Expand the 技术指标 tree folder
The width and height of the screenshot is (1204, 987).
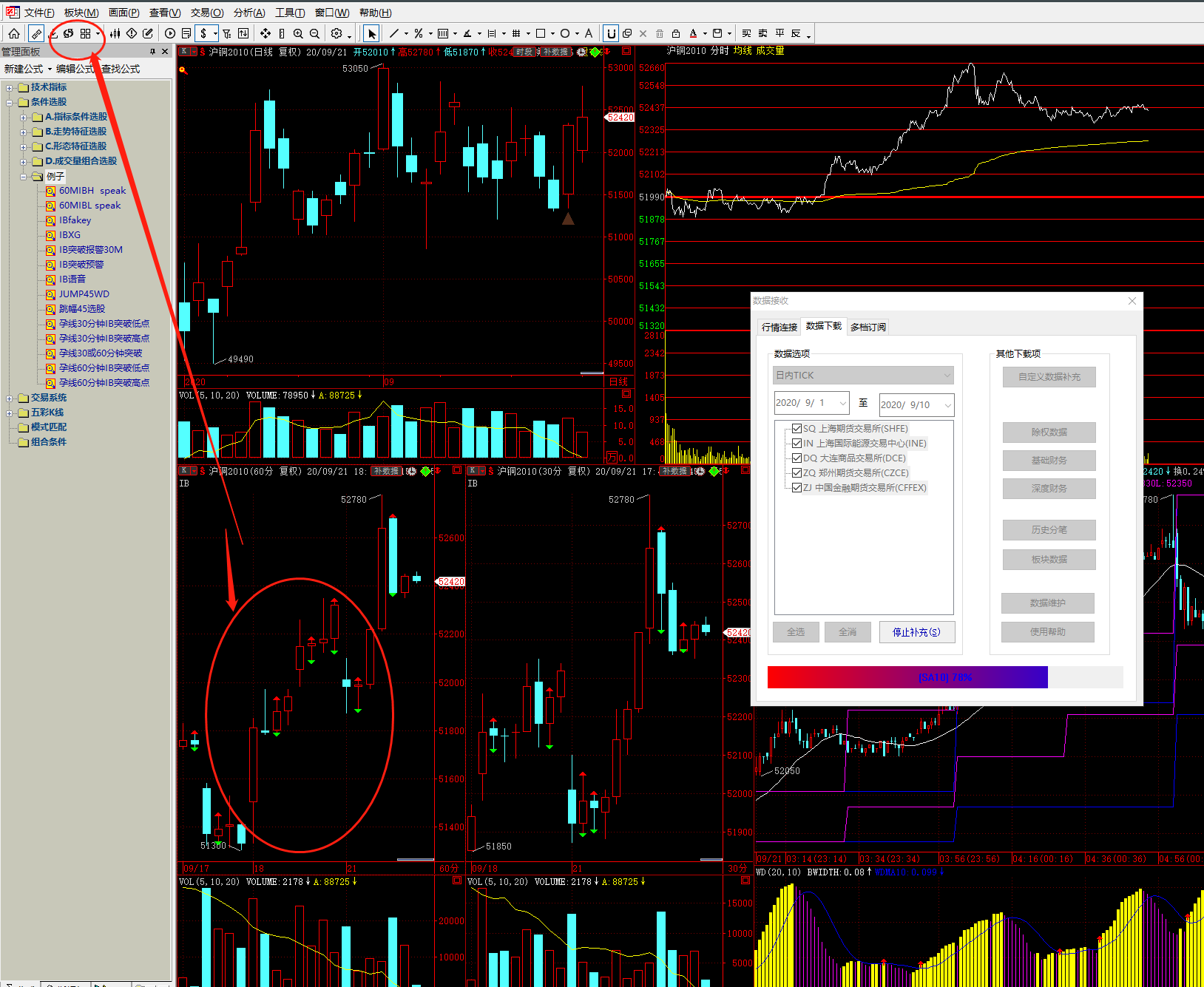pyautogui.click(x=10, y=87)
